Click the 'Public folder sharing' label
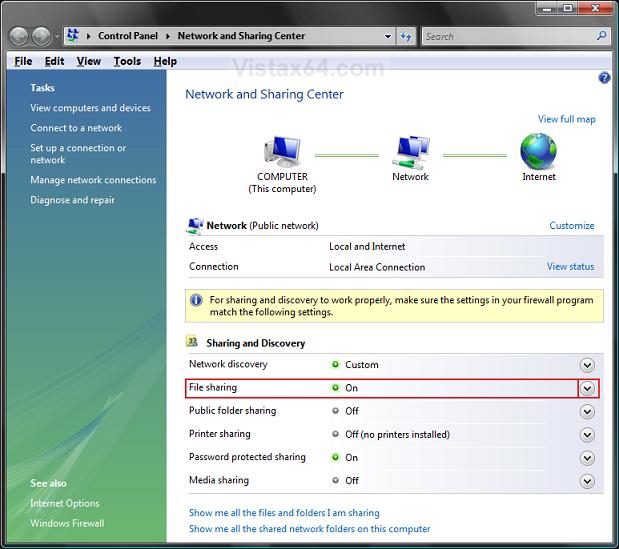Viewport: 619px width, 549px height. 233,411
